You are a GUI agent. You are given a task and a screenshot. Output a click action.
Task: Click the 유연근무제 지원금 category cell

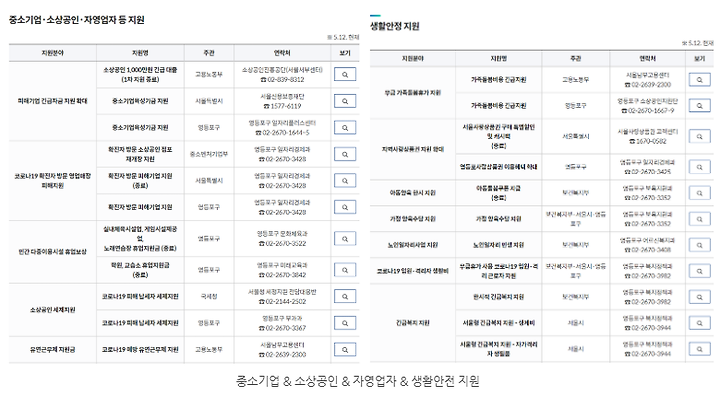tap(53, 350)
